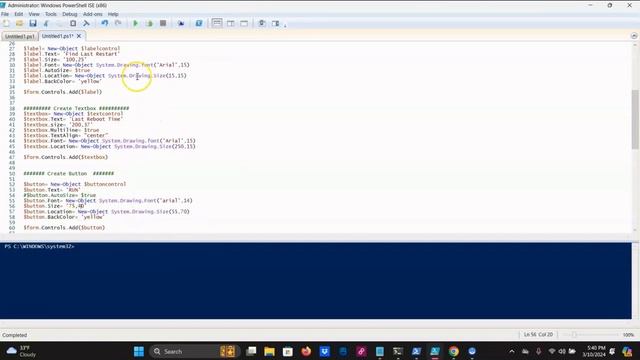Open the View menu
Viewport: 640px width, 360px height.
[x=34, y=14]
